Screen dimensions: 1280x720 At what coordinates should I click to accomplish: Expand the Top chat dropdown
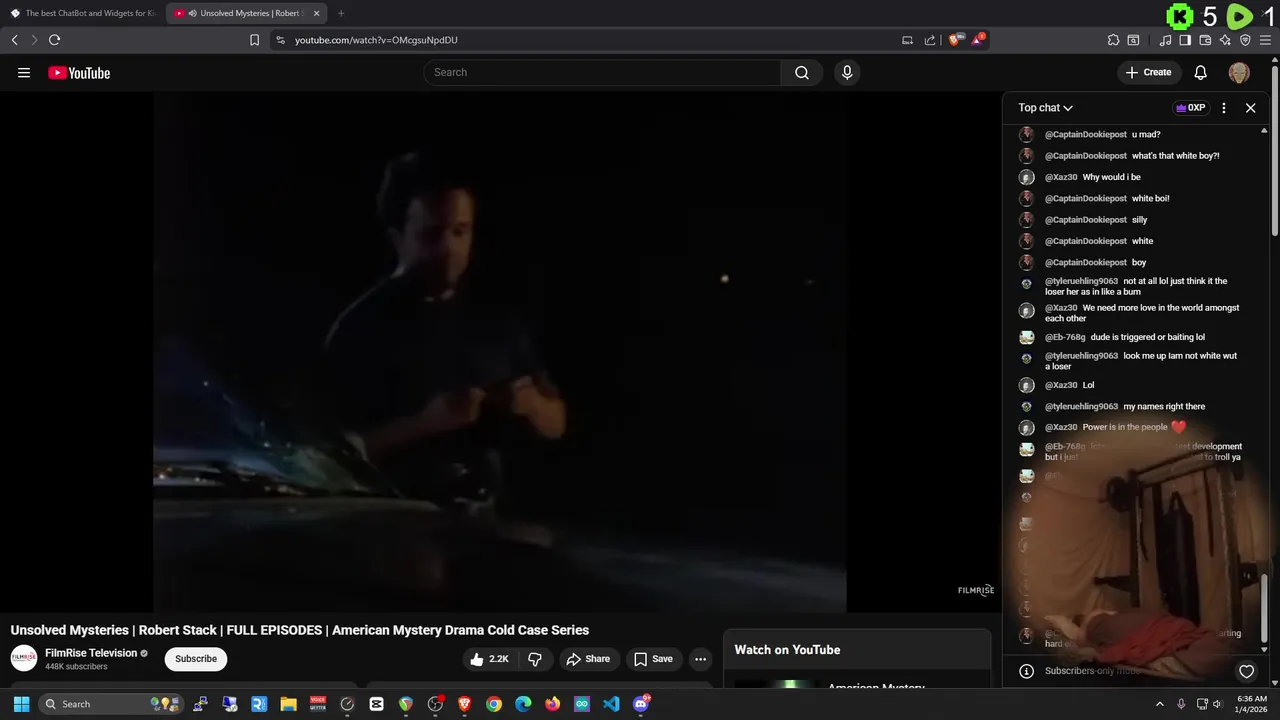[x=1045, y=108]
